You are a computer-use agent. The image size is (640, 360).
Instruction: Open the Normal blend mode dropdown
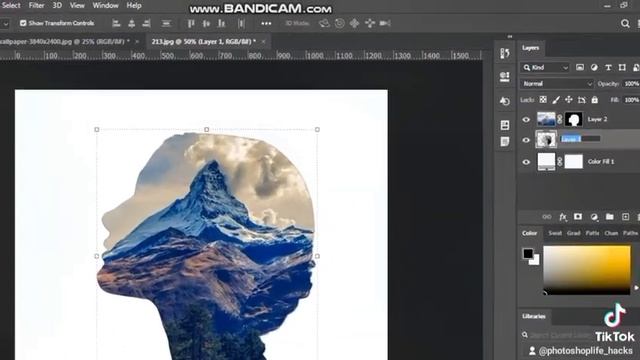(557, 84)
